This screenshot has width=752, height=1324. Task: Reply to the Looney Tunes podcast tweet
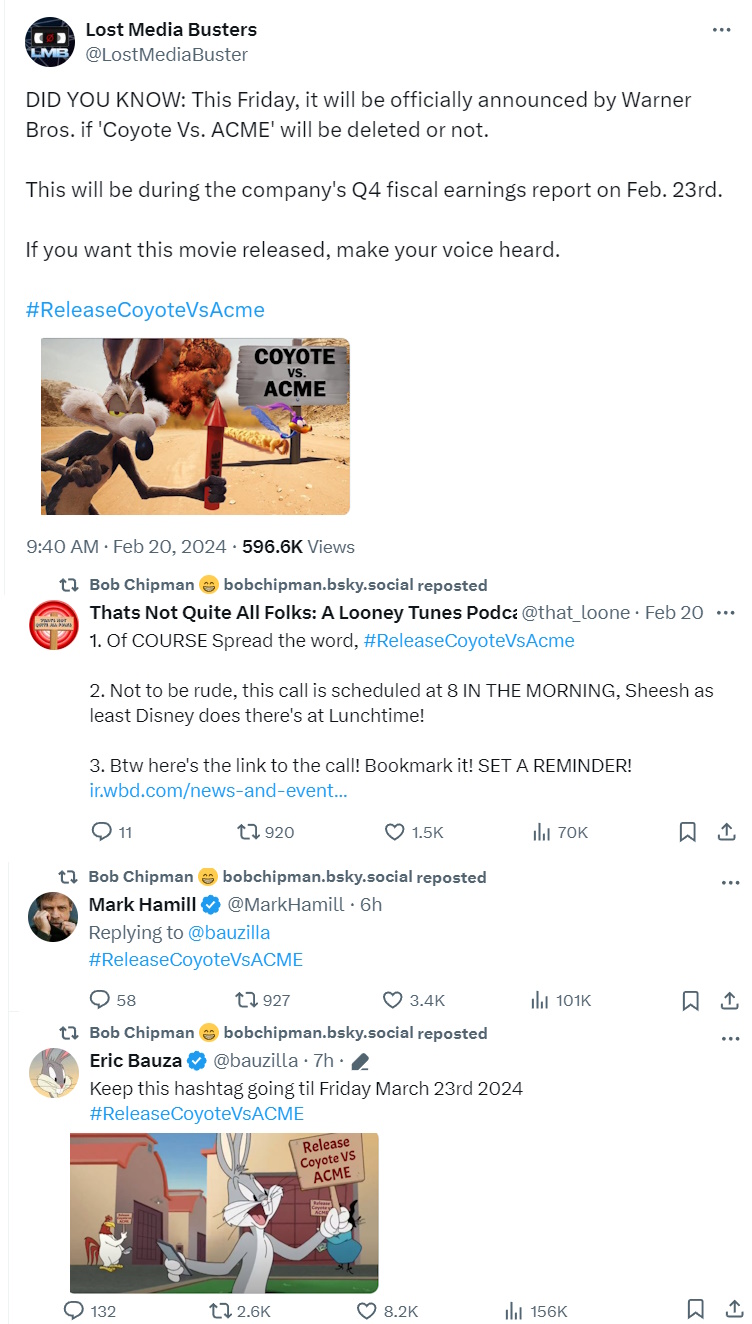111,832
